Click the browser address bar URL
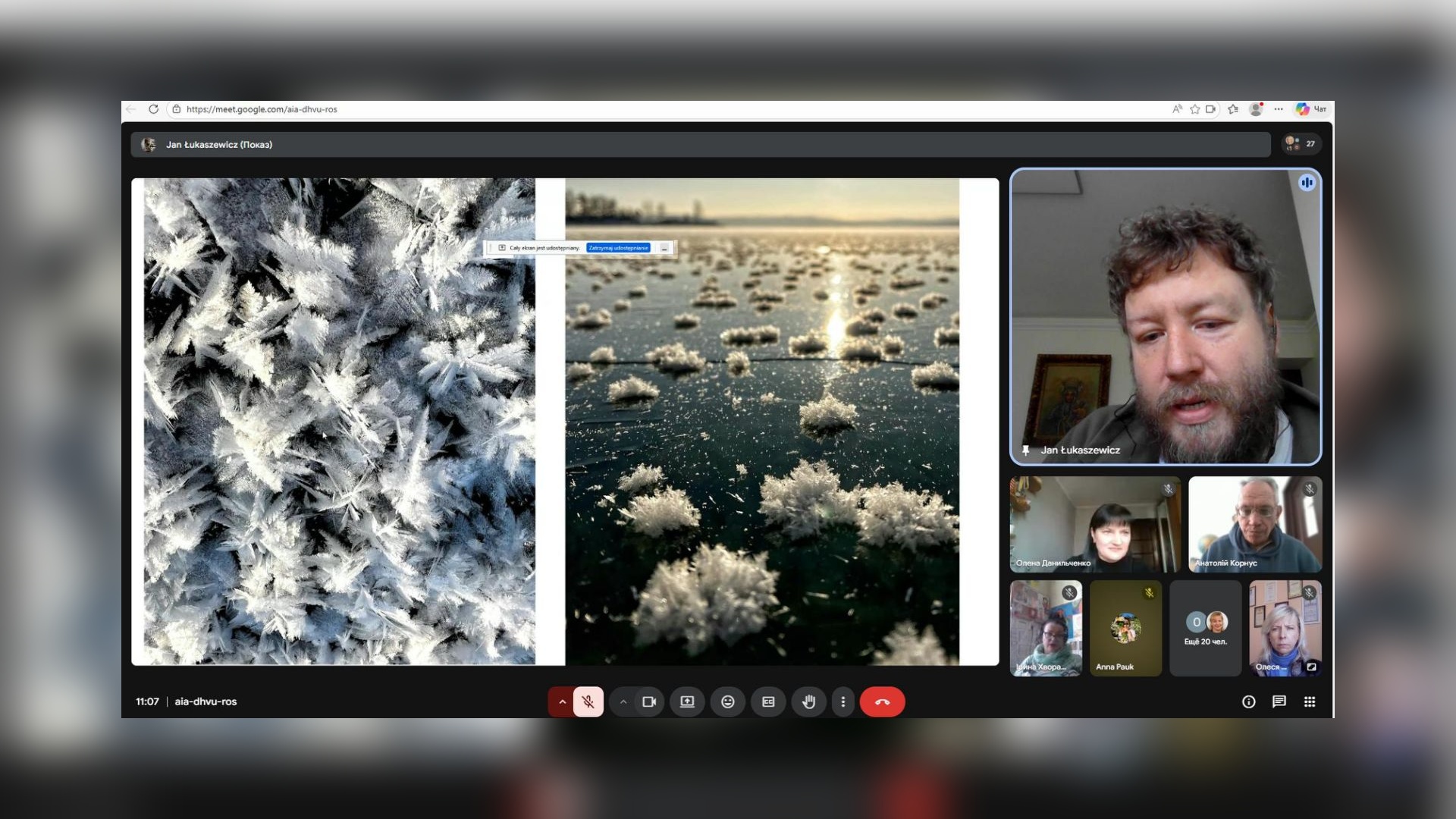 point(262,109)
